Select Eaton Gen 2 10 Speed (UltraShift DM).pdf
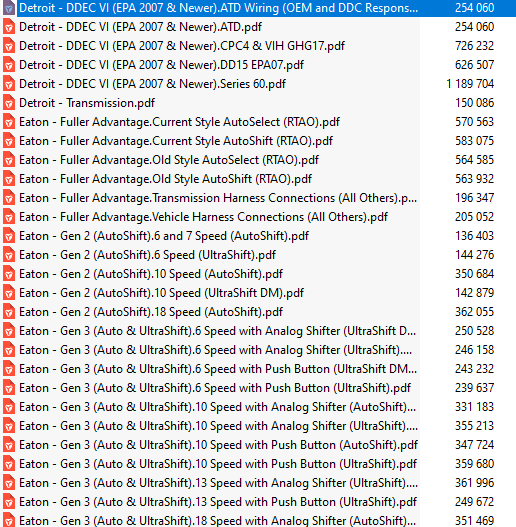 (x=161, y=293)
